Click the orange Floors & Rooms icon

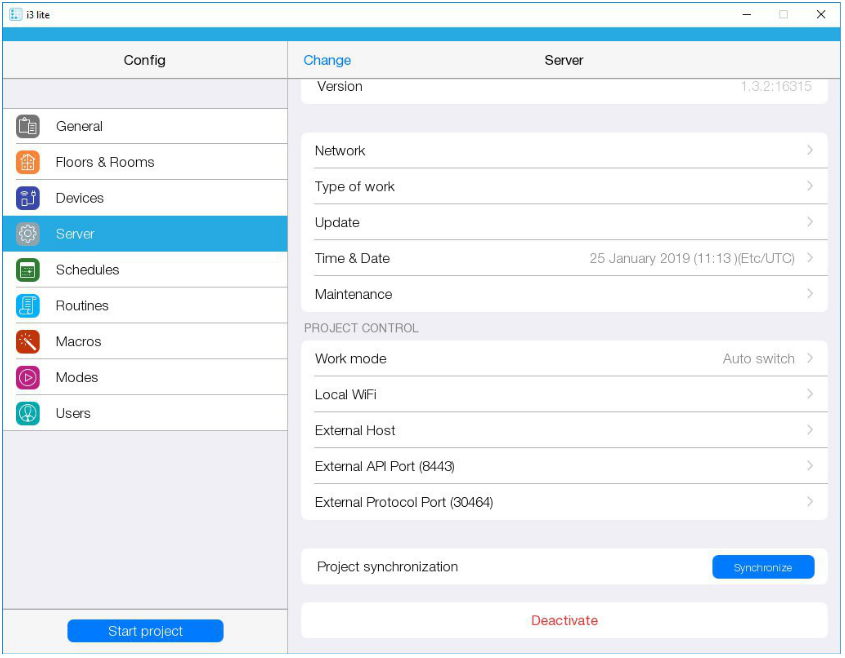click(x=28, y=162)
